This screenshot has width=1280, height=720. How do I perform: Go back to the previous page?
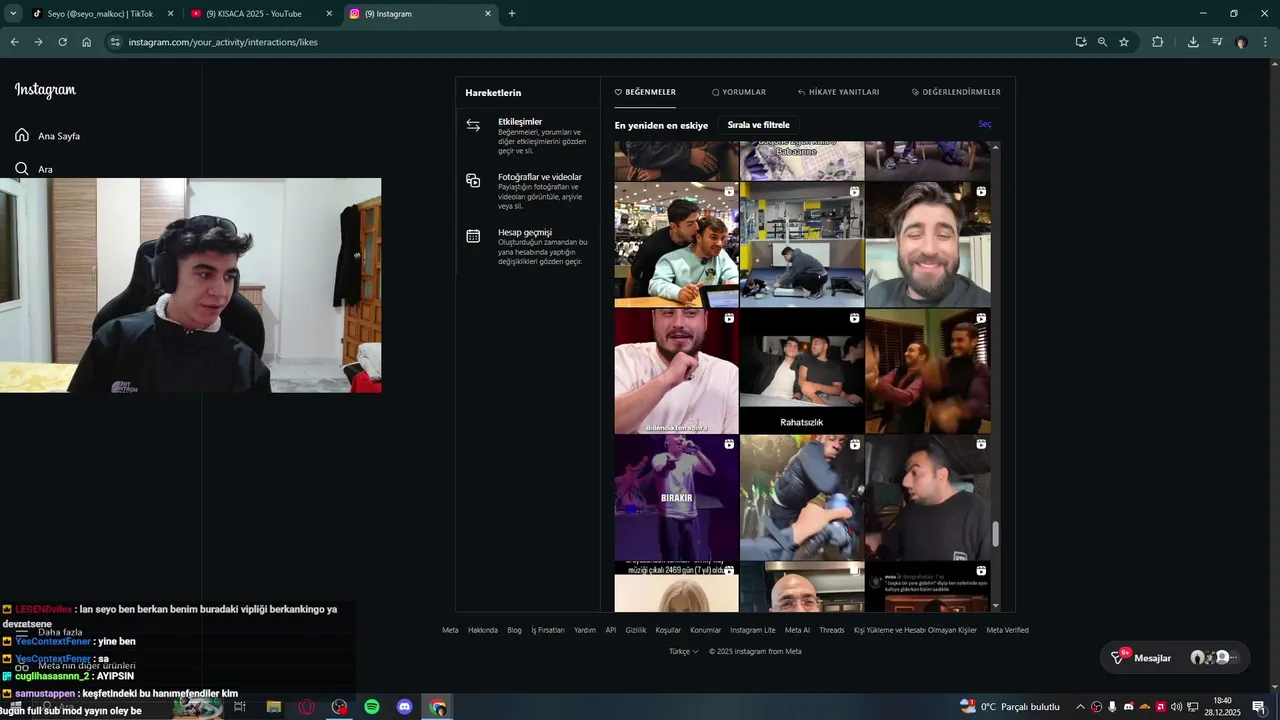[14, 42]
